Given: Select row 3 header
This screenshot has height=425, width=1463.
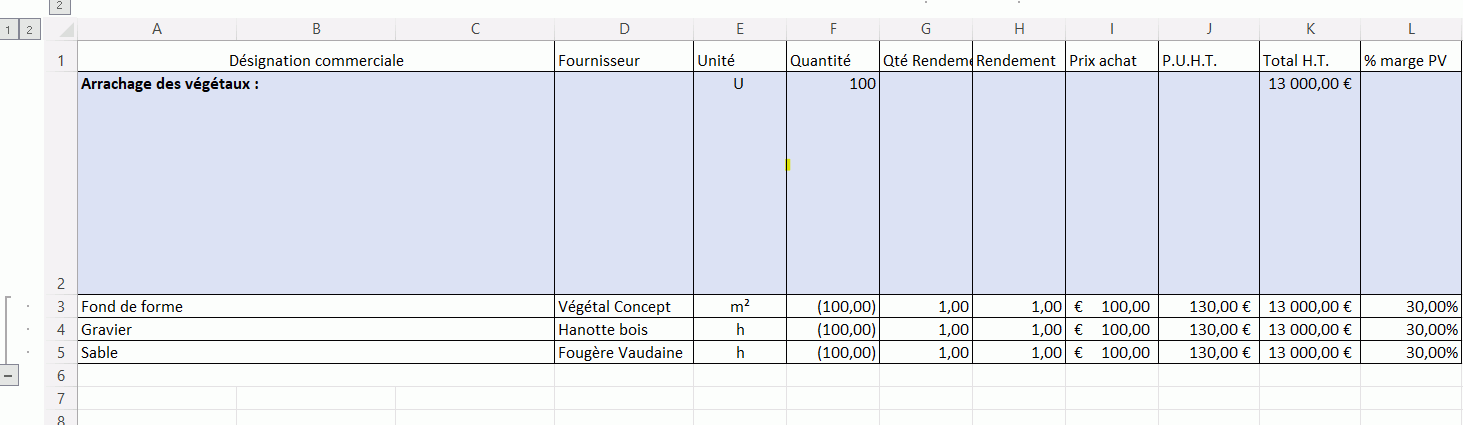Looking at the screenshot, I should click(x=61, y=306).
